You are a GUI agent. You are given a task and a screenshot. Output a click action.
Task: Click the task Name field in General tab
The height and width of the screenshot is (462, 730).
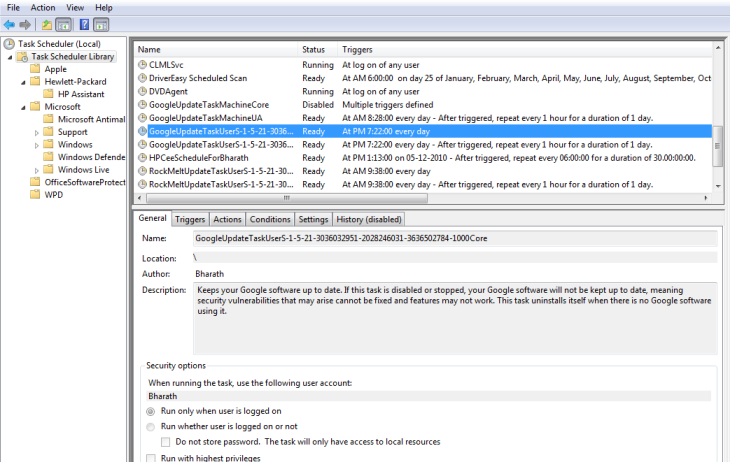pos(455,238)
